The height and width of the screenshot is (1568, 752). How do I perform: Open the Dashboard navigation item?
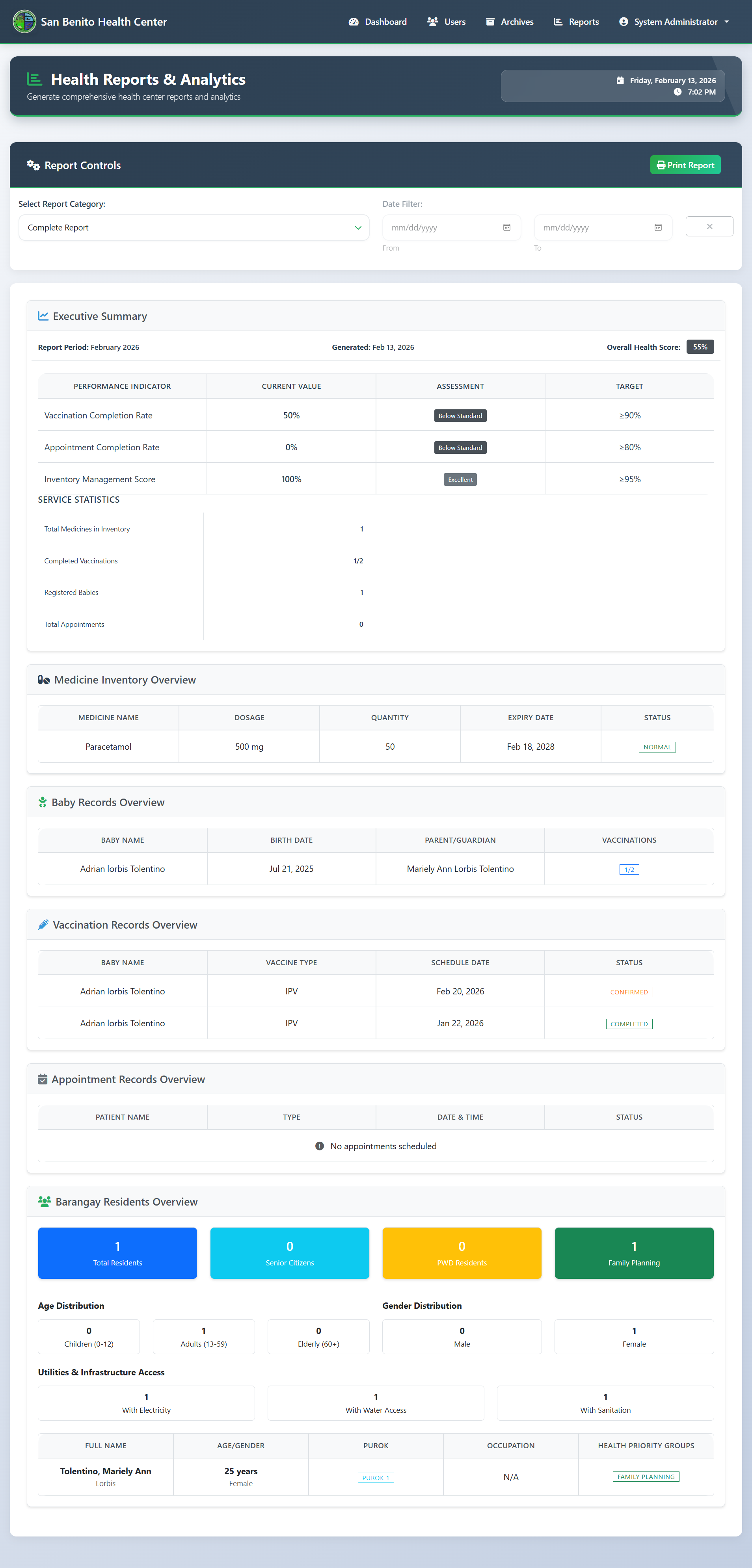pos(378,22)
